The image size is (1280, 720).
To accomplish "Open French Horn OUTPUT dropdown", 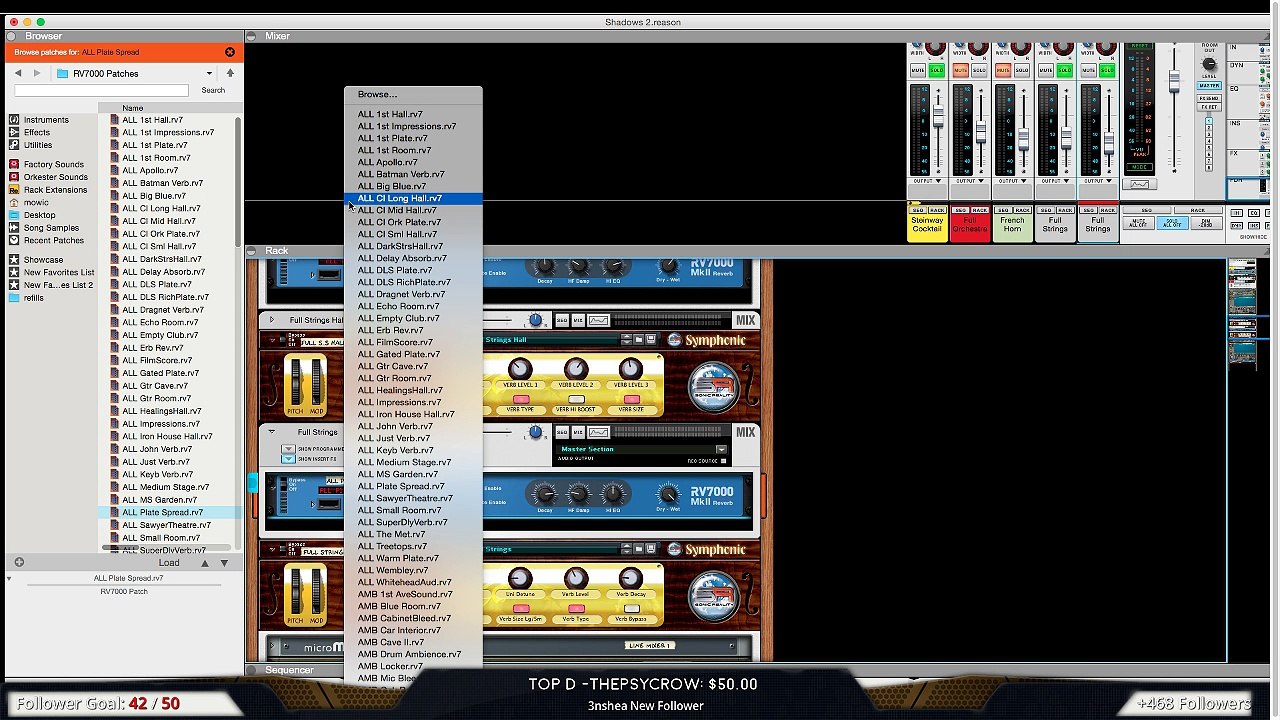I will tap(1012, 181).
